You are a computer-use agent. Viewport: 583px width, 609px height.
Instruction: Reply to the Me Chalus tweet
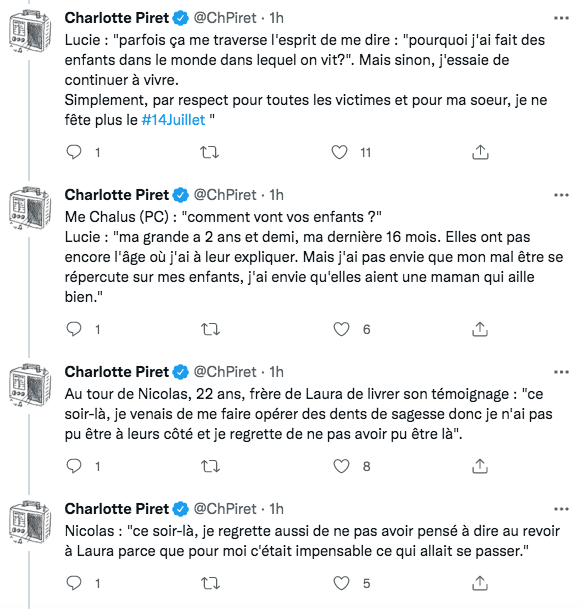click(74, 329)
